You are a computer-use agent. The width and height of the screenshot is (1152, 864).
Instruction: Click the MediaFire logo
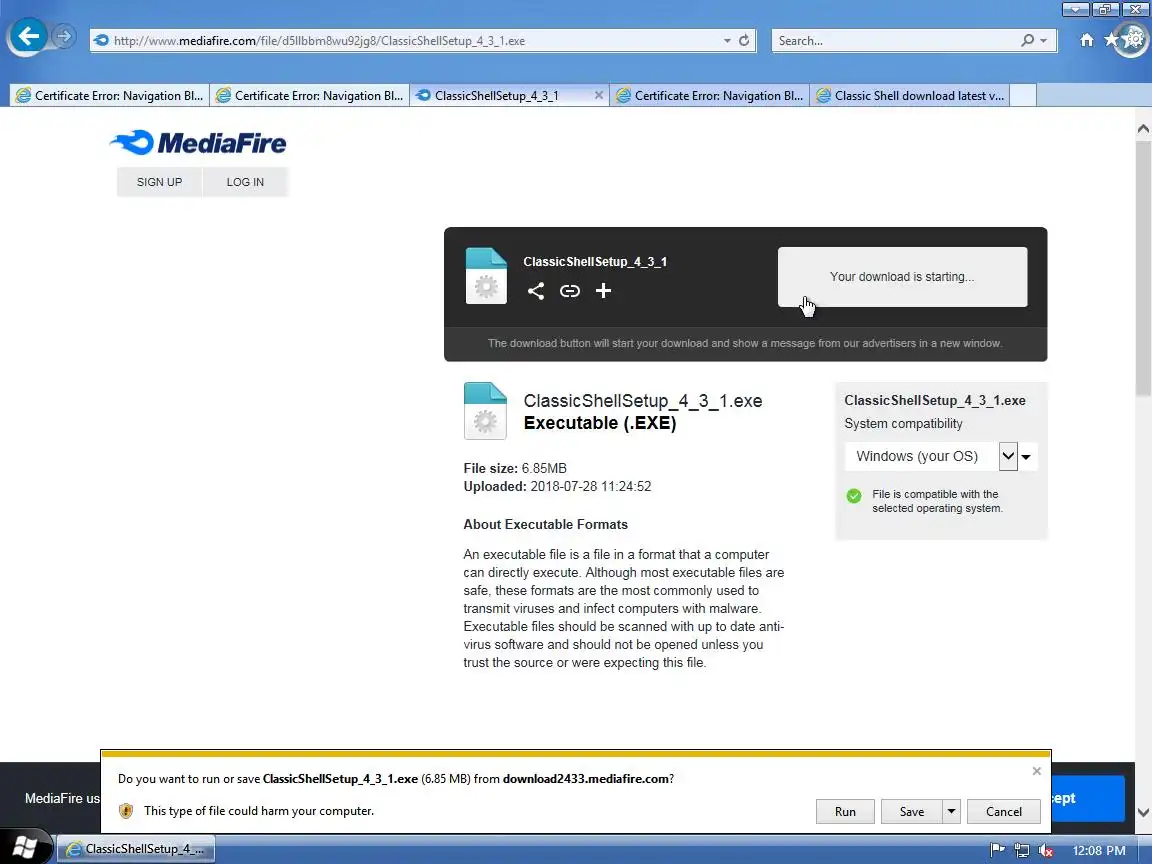point(198,143)
